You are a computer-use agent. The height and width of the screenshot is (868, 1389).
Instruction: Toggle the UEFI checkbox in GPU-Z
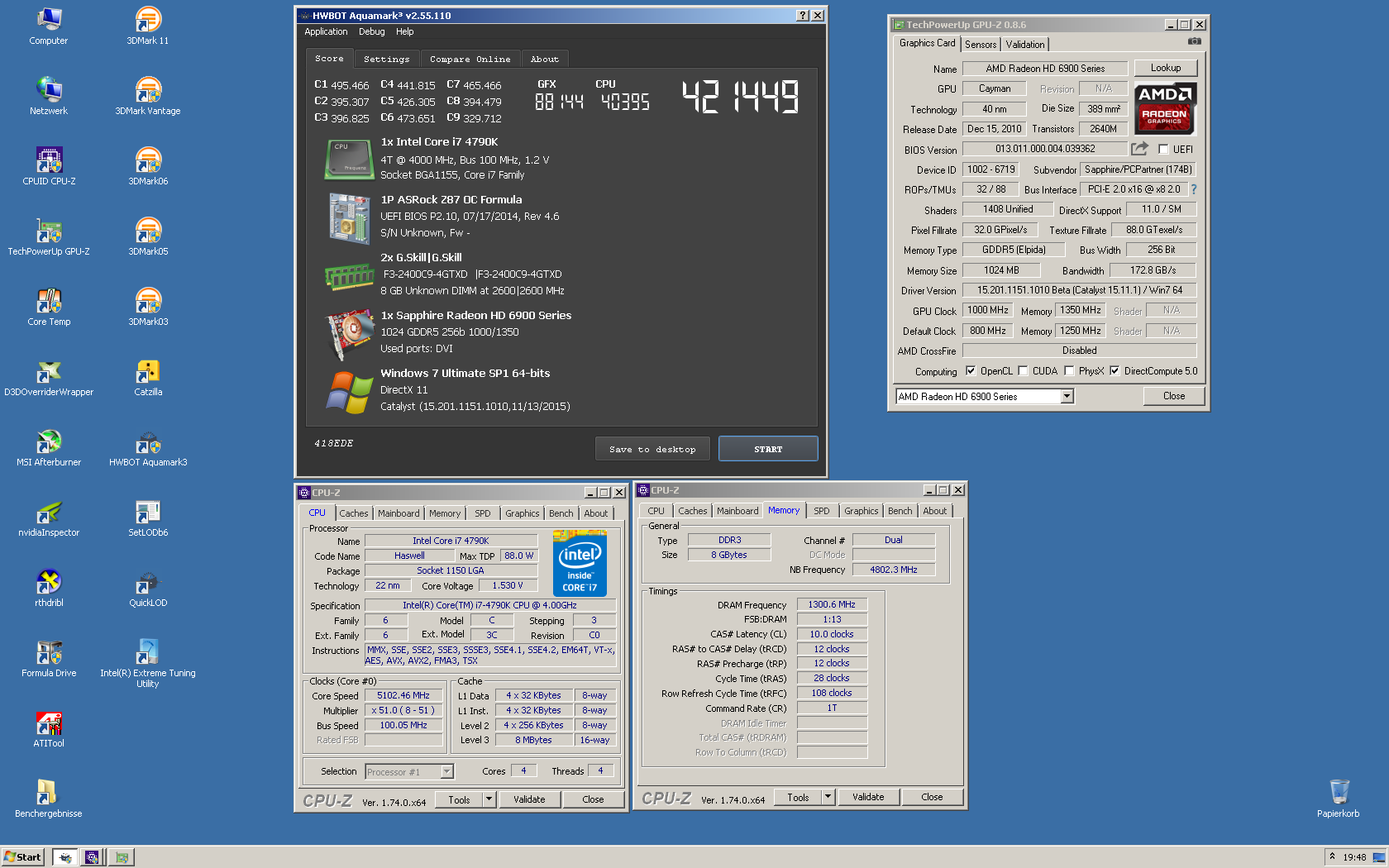pyautogui.click(x=1163, y=150)
